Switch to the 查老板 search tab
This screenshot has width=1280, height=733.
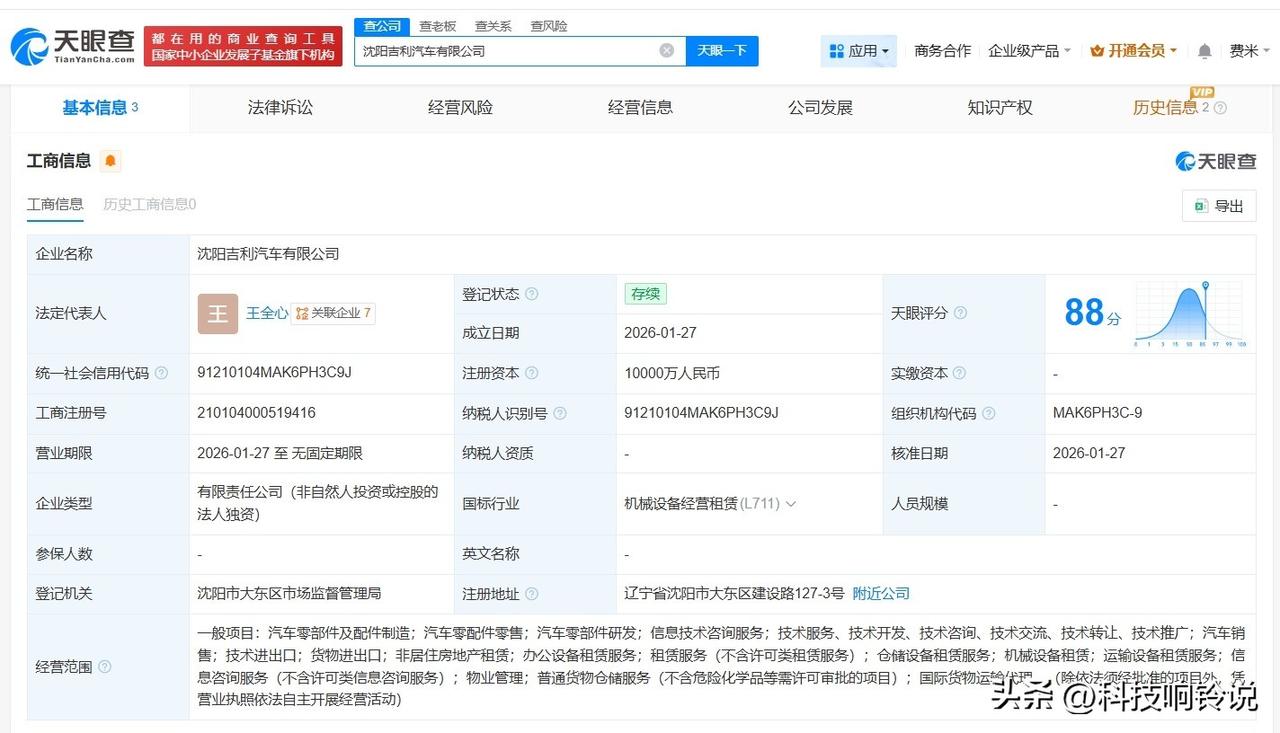(x=437, y=26)
